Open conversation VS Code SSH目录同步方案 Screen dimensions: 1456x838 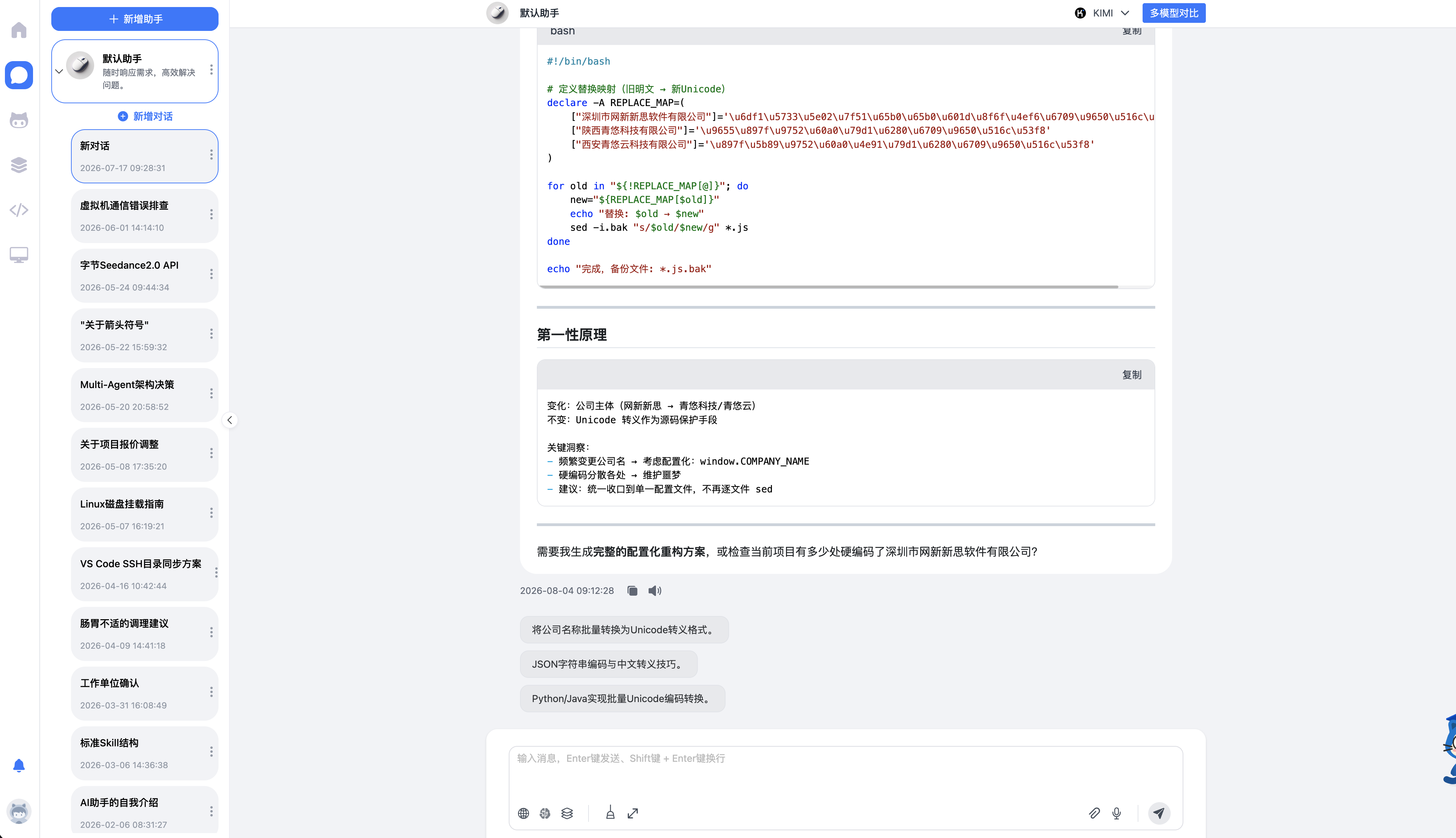144,574
